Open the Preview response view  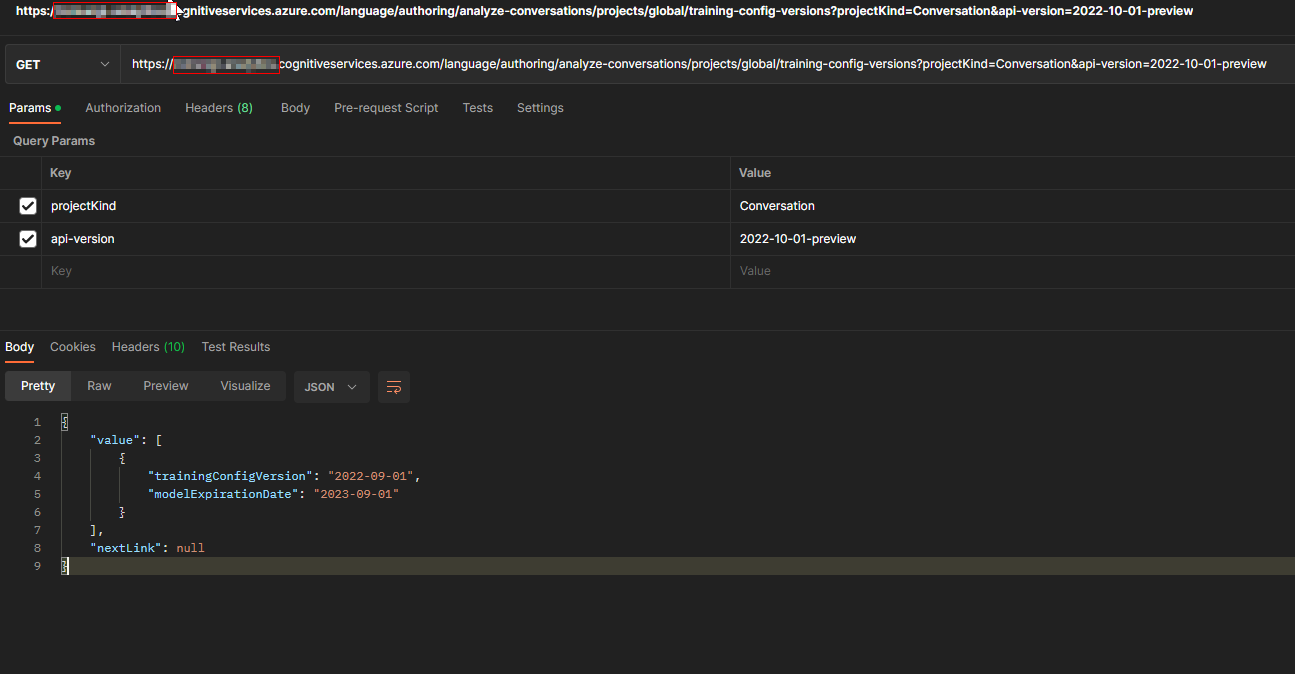tap(165, 385)
